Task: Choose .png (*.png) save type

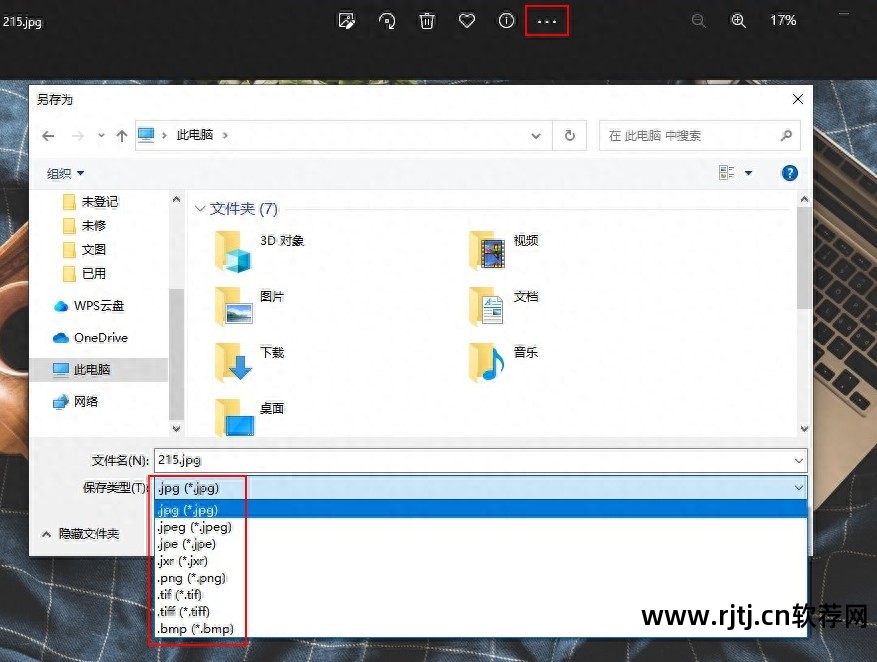Action: pos(480,578)
